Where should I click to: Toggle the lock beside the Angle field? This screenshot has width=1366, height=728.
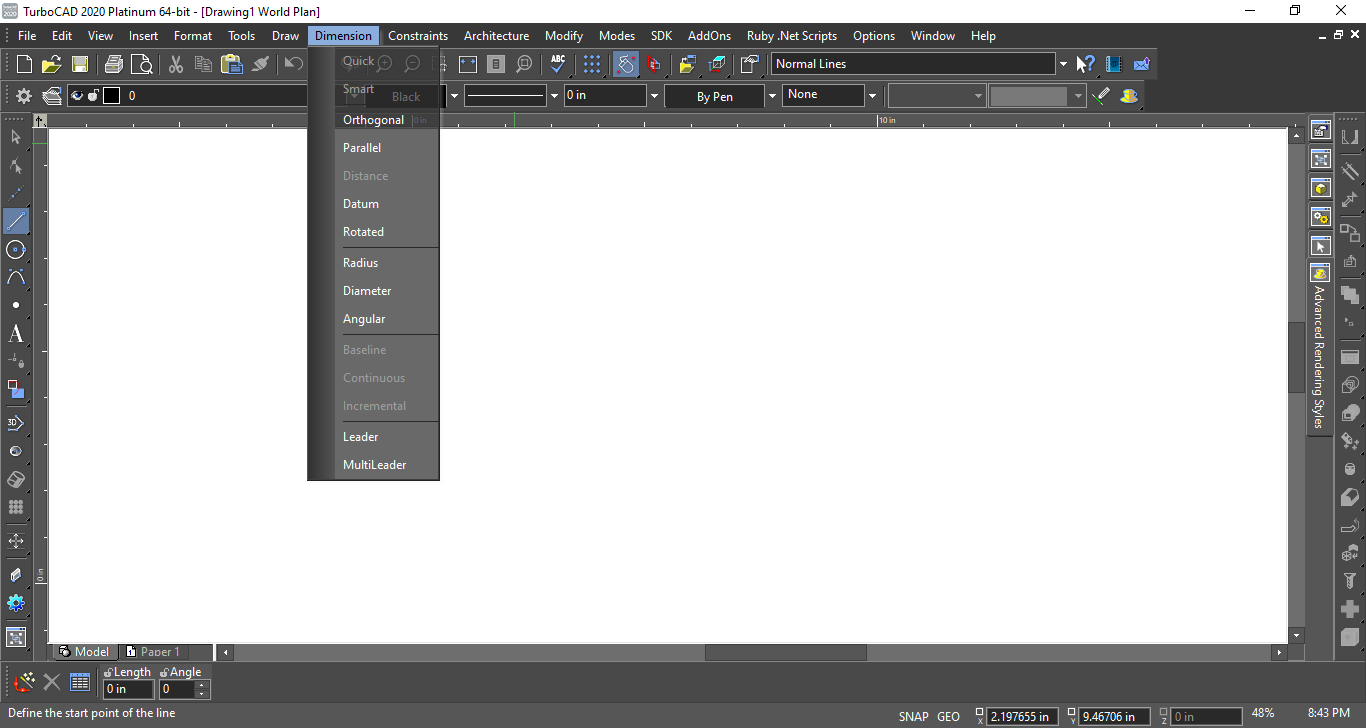click(x=165, y=672)
